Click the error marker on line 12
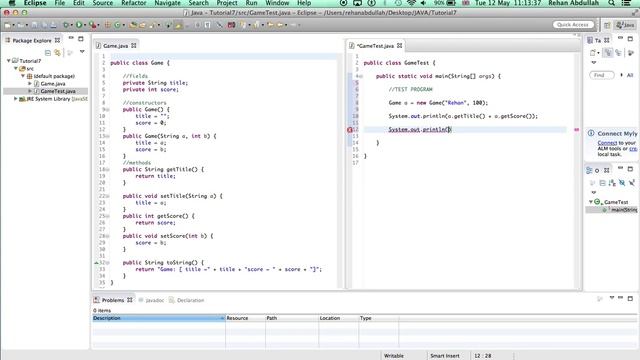The width and height of the screenshot is (640, 360). point(349,130)
